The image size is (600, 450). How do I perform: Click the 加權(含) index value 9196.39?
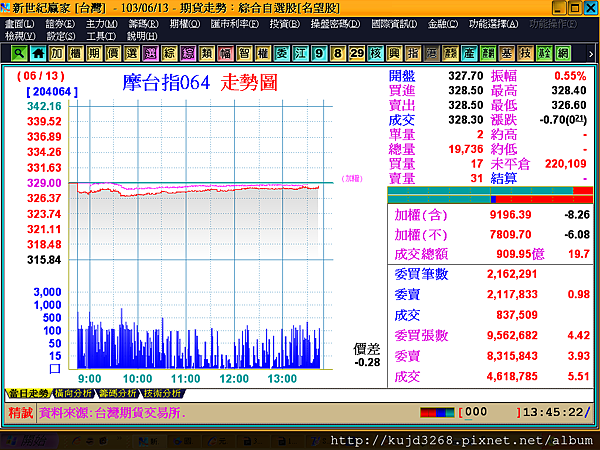click(x=510, y=215)
